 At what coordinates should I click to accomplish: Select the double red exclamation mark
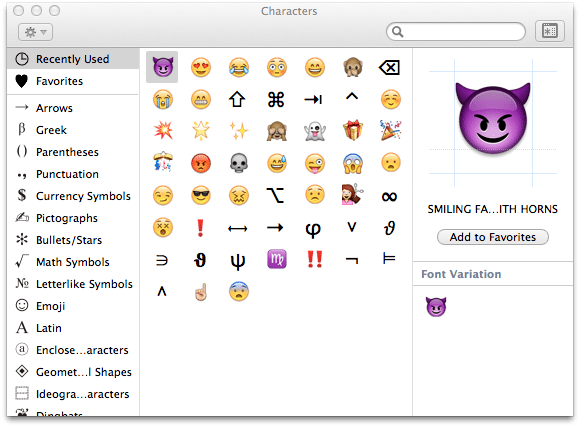[314, 259]
